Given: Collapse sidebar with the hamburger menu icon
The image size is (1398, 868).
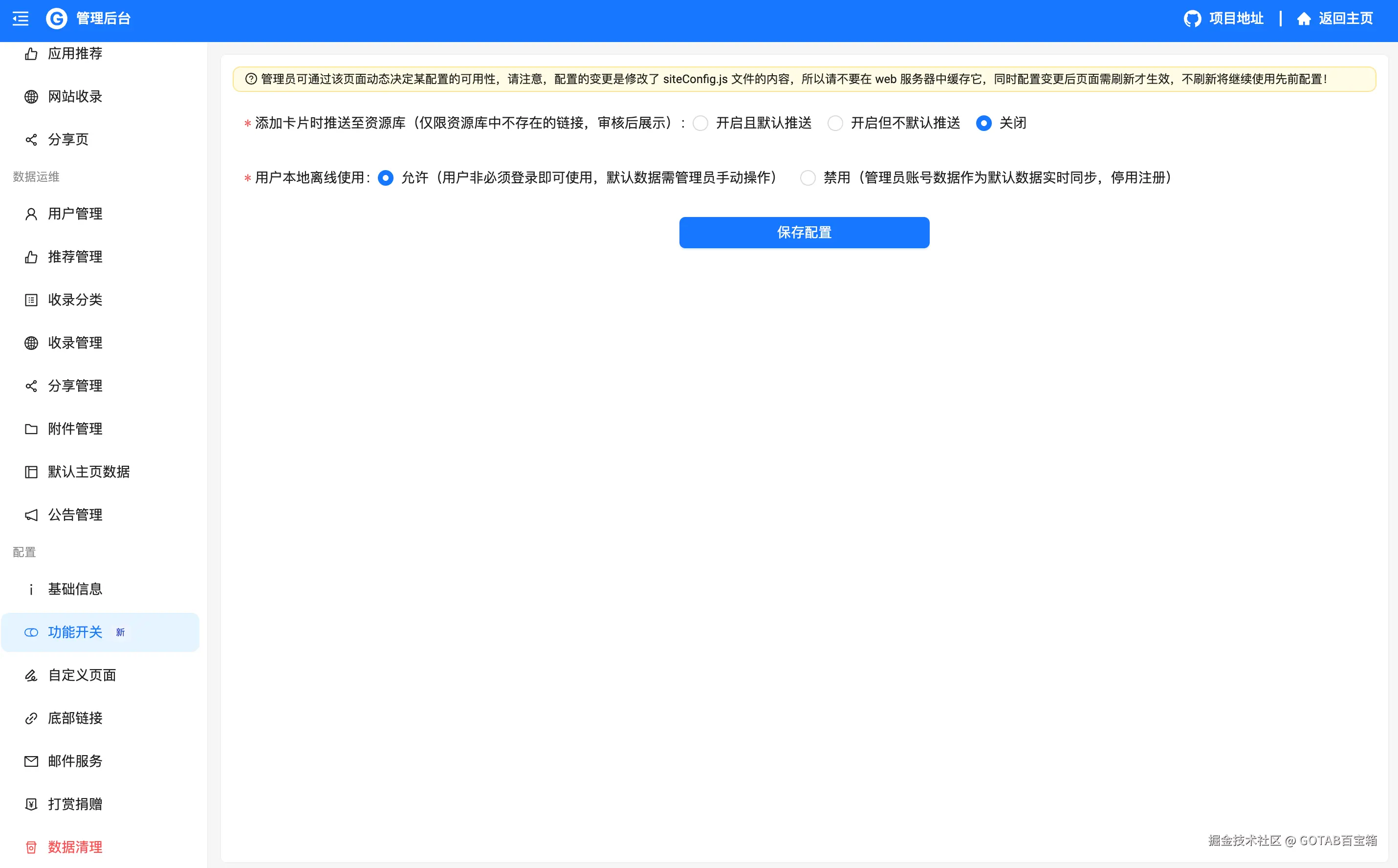Looking at the screenshot, I should (20, 19).
